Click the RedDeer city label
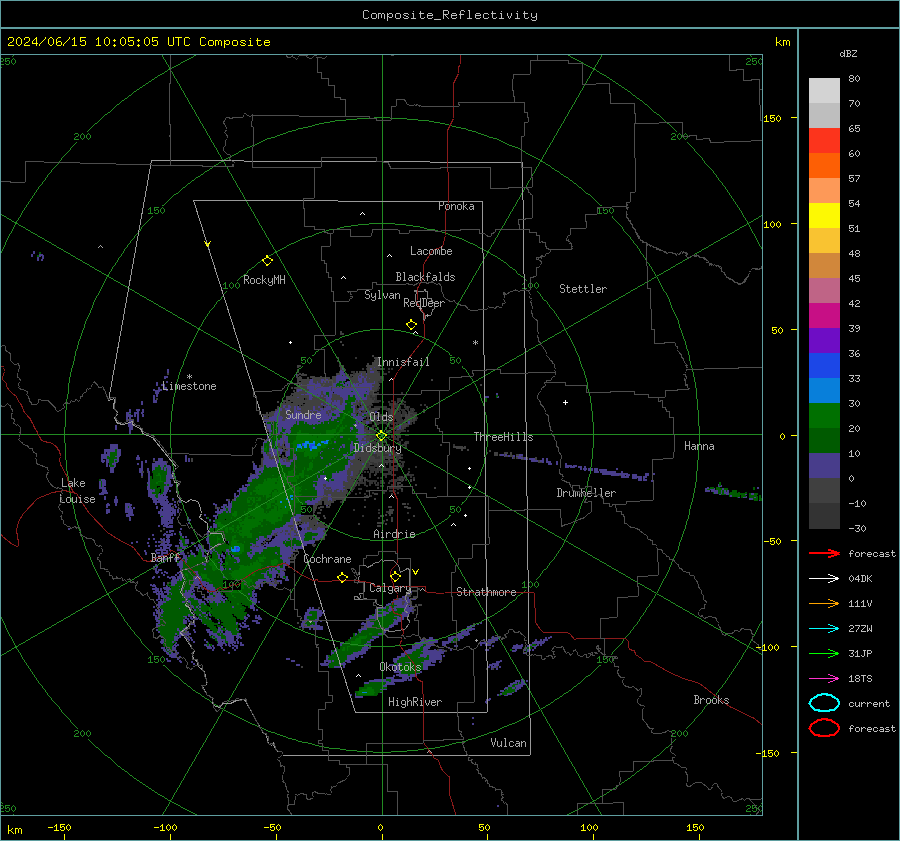 (424, 303)
